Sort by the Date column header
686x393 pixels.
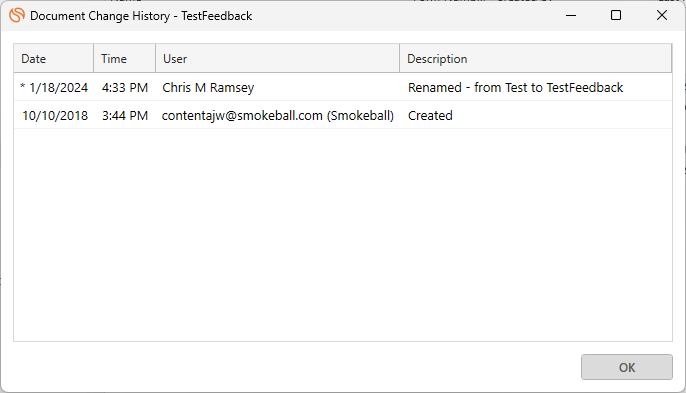coord(54,59)
